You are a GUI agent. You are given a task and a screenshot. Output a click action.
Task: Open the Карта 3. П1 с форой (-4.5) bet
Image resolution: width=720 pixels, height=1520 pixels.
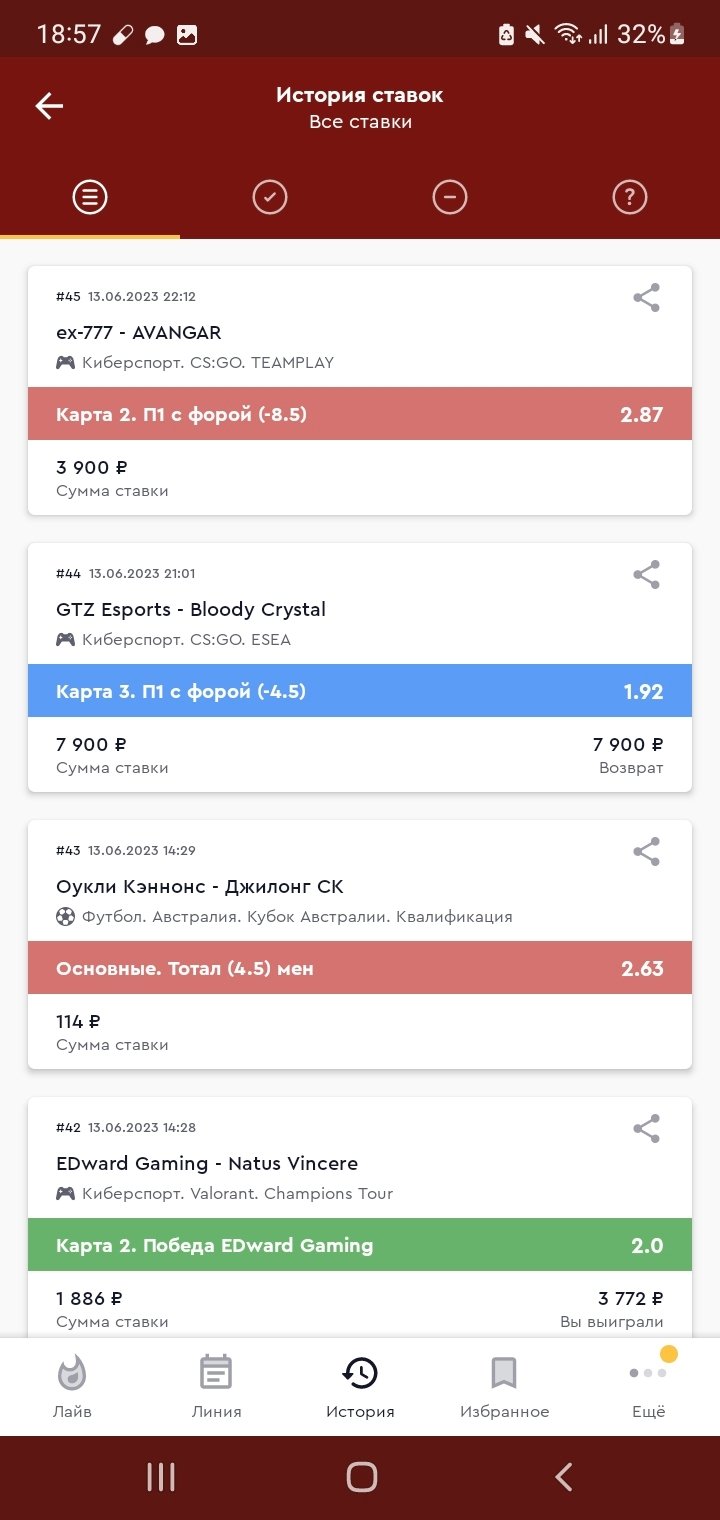tap(360, 691)
